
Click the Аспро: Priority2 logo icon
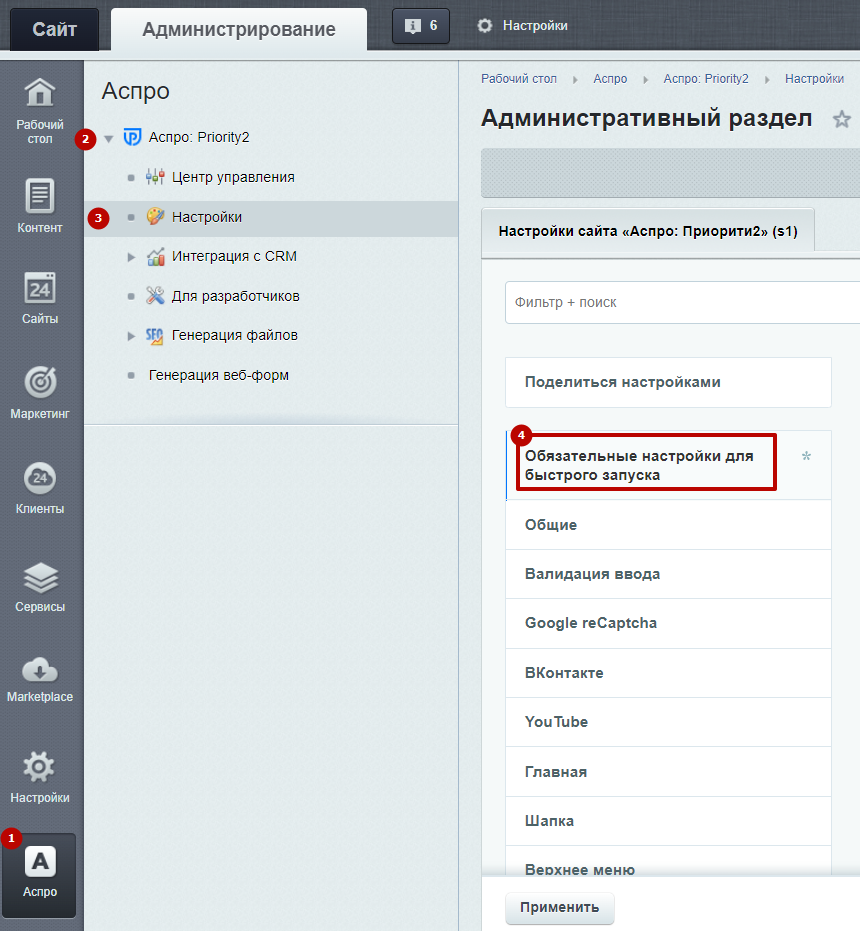click(132, 137)
